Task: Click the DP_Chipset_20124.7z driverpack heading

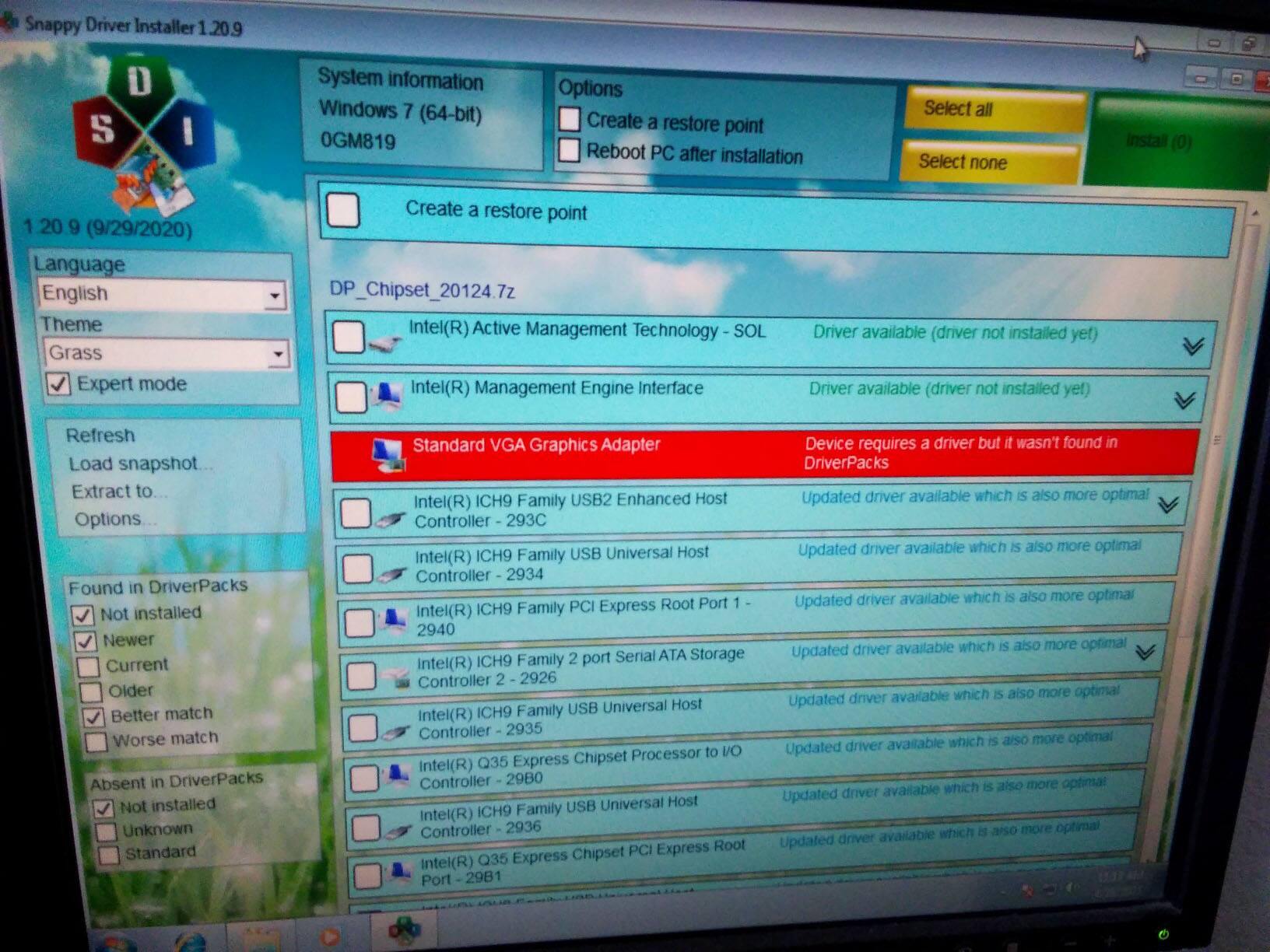Action: [422, 290]
